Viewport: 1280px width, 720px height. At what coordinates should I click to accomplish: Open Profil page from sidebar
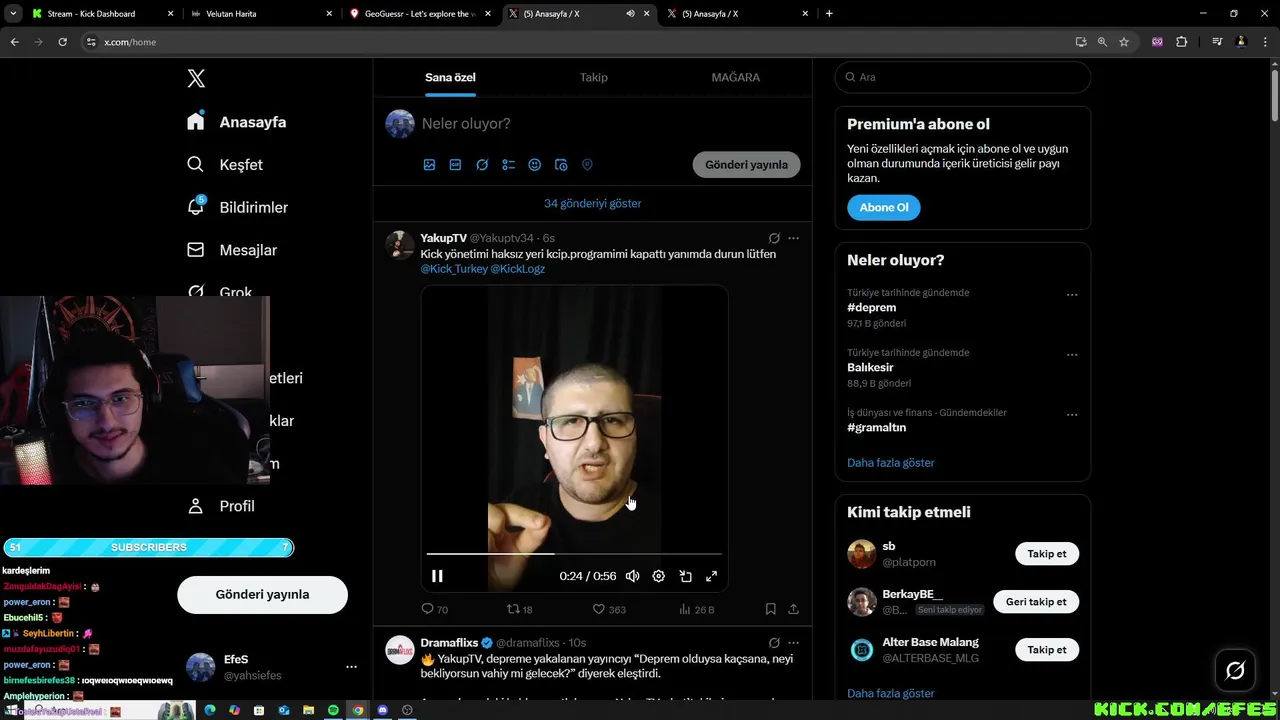click(x=221, y=506)
